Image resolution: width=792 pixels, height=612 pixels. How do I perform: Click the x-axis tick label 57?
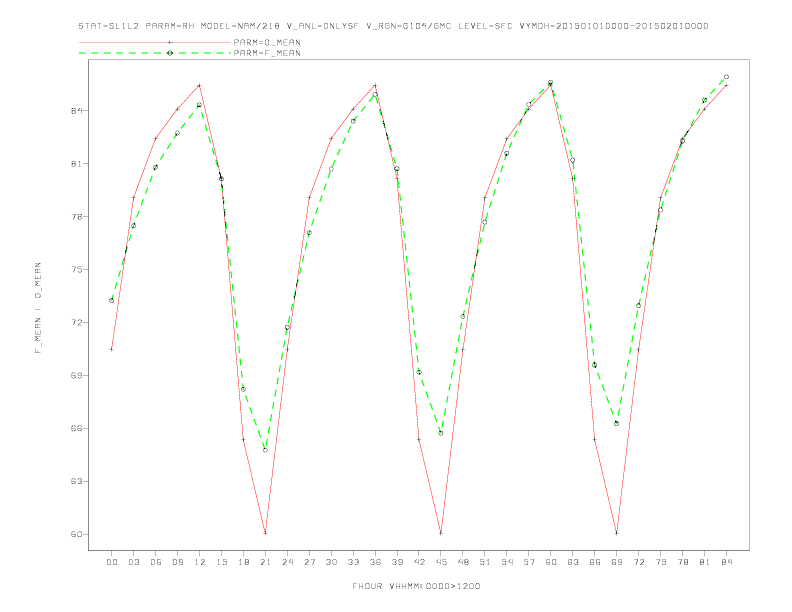coord(529,562)
